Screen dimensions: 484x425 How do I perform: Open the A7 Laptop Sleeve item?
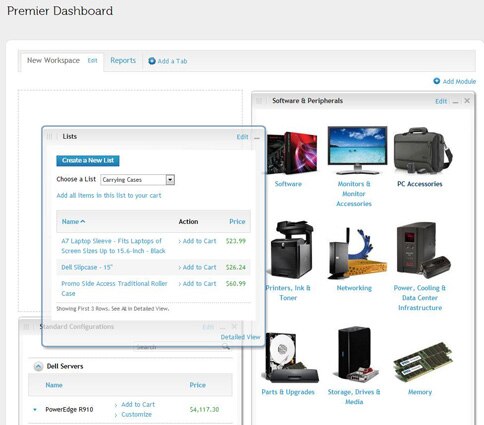pyautogui.click(x=113, y=246)
